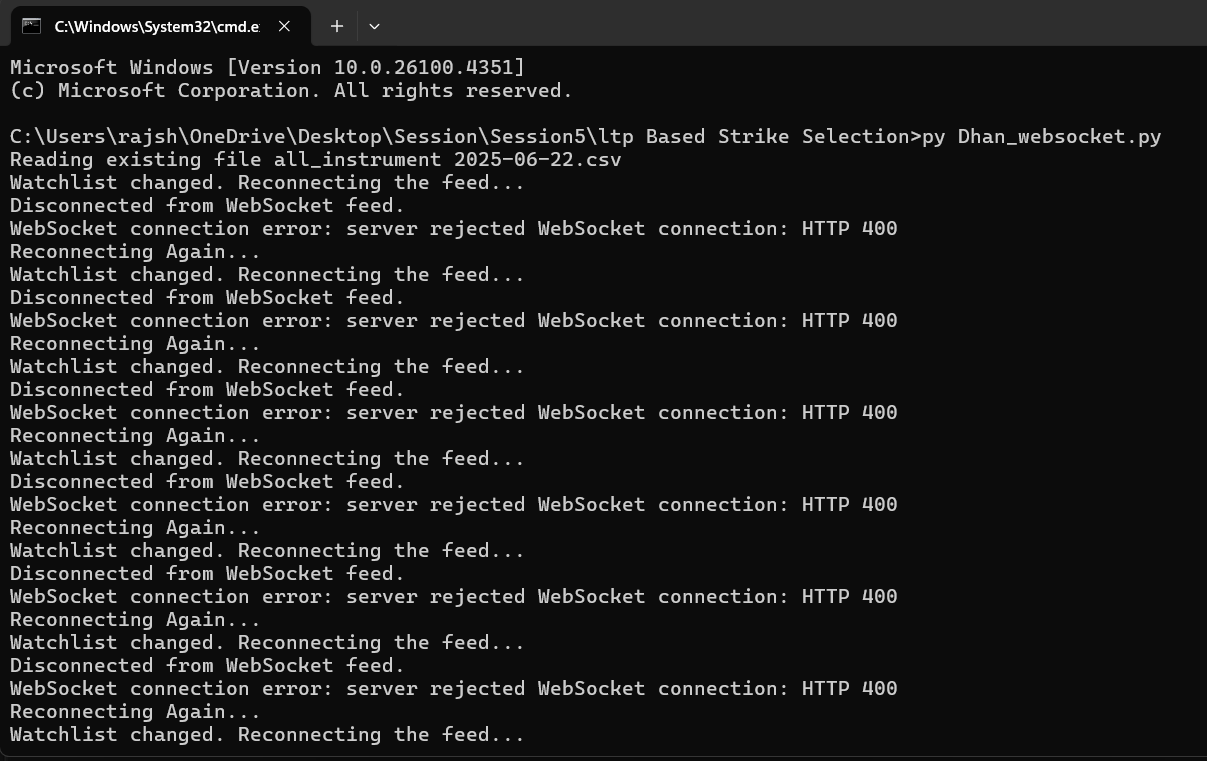Click the Reading existing file output line
This screenshot has height=761, width=1207.
[x=316, y=160]
